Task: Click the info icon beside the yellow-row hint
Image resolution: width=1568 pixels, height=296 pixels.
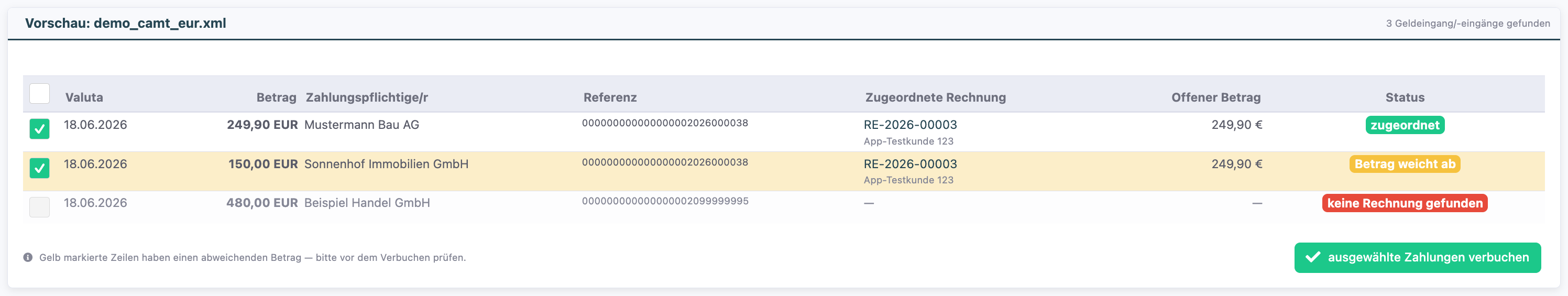Action: (28, 258)
